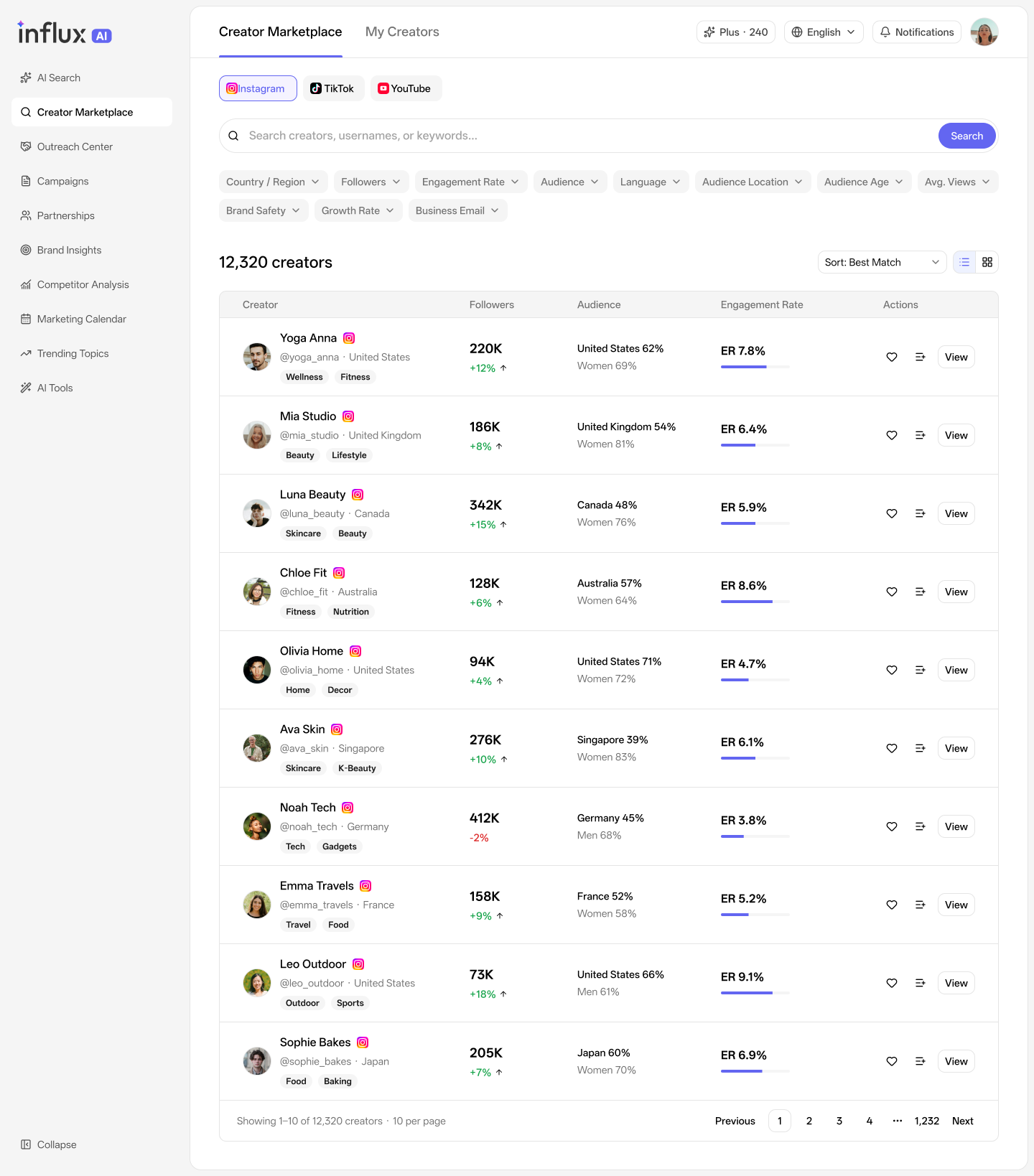Favorite Chloe Fit with heart icon
This screenshot has height=1176, width=1034.
[892, 592]
